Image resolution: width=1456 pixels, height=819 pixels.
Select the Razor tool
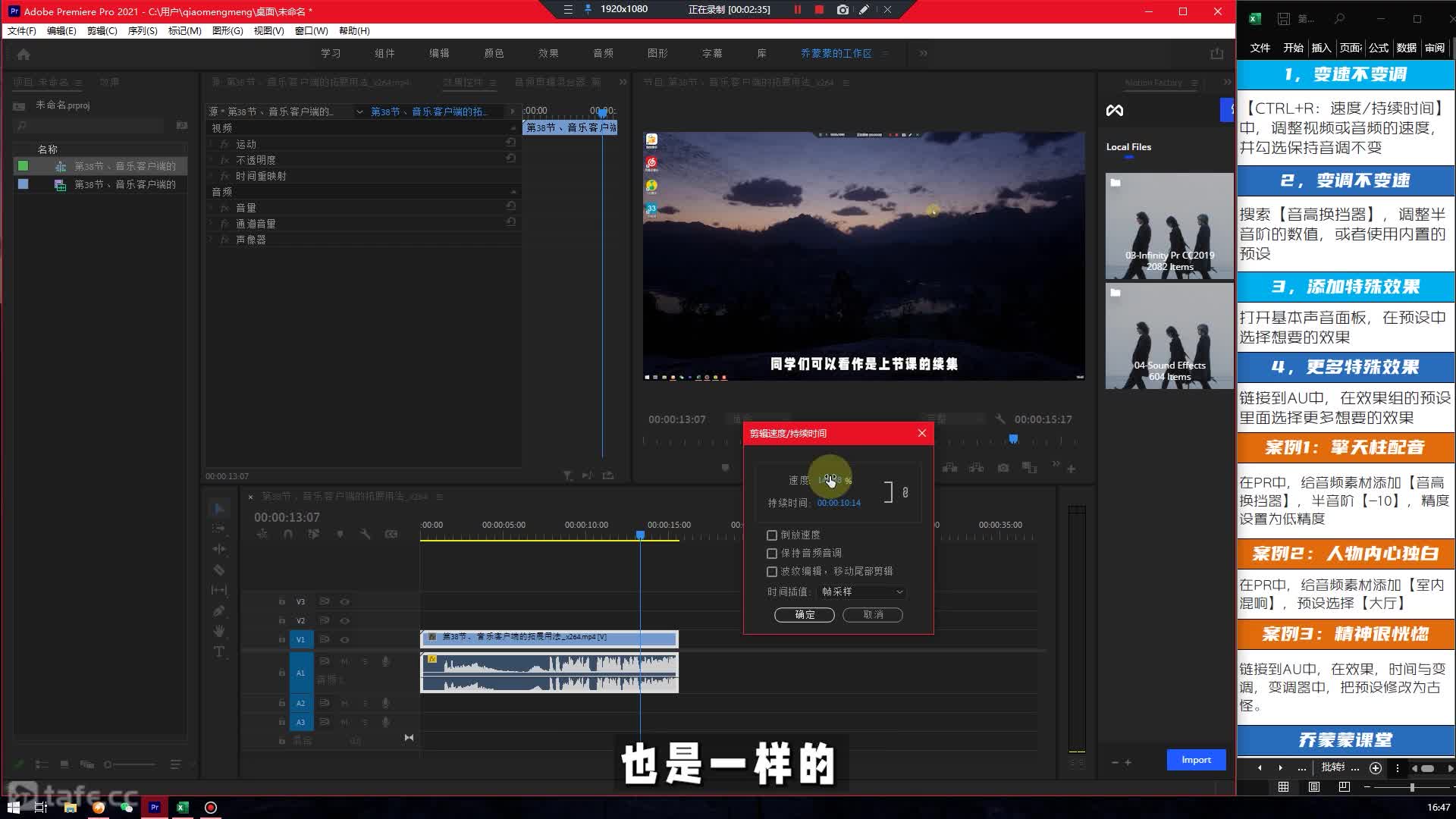219,570
